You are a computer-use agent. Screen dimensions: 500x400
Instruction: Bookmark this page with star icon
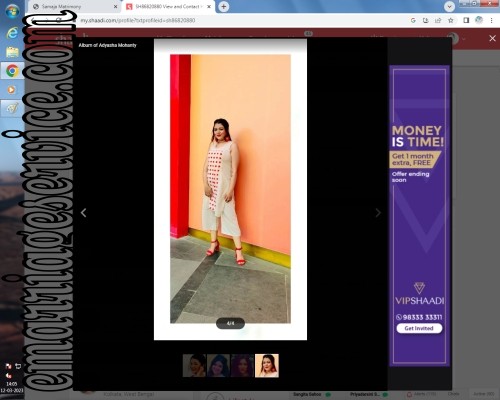pyautogui.click(x=451, y=20)
